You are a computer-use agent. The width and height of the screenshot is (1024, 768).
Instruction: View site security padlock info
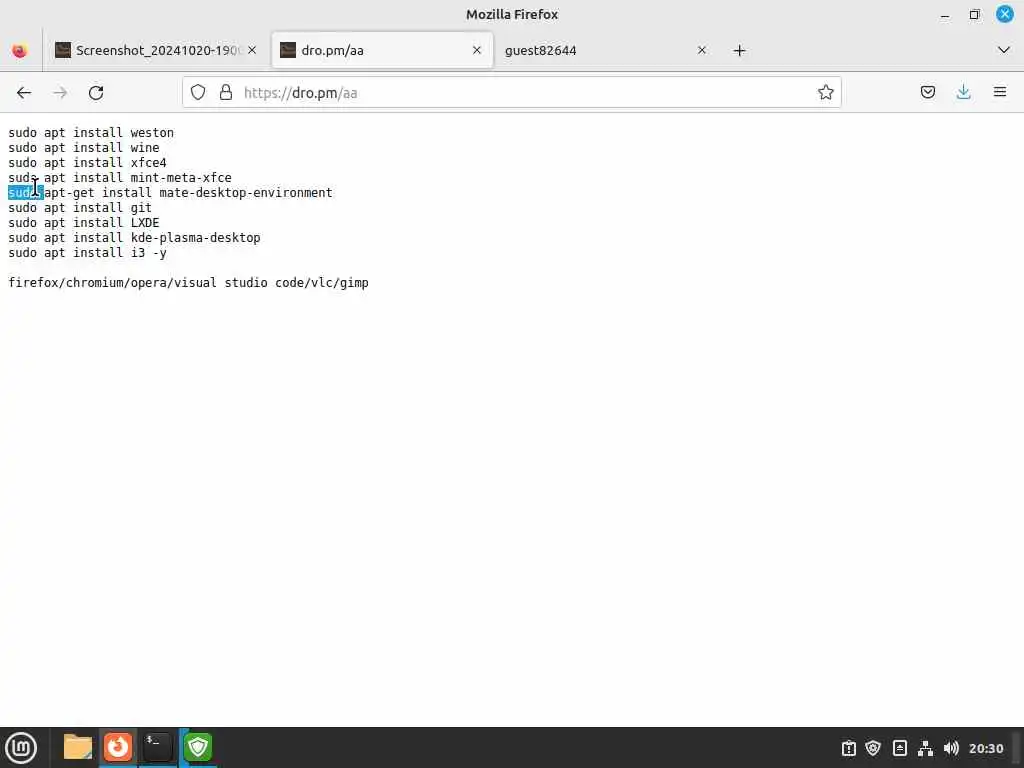coord(226,93)
